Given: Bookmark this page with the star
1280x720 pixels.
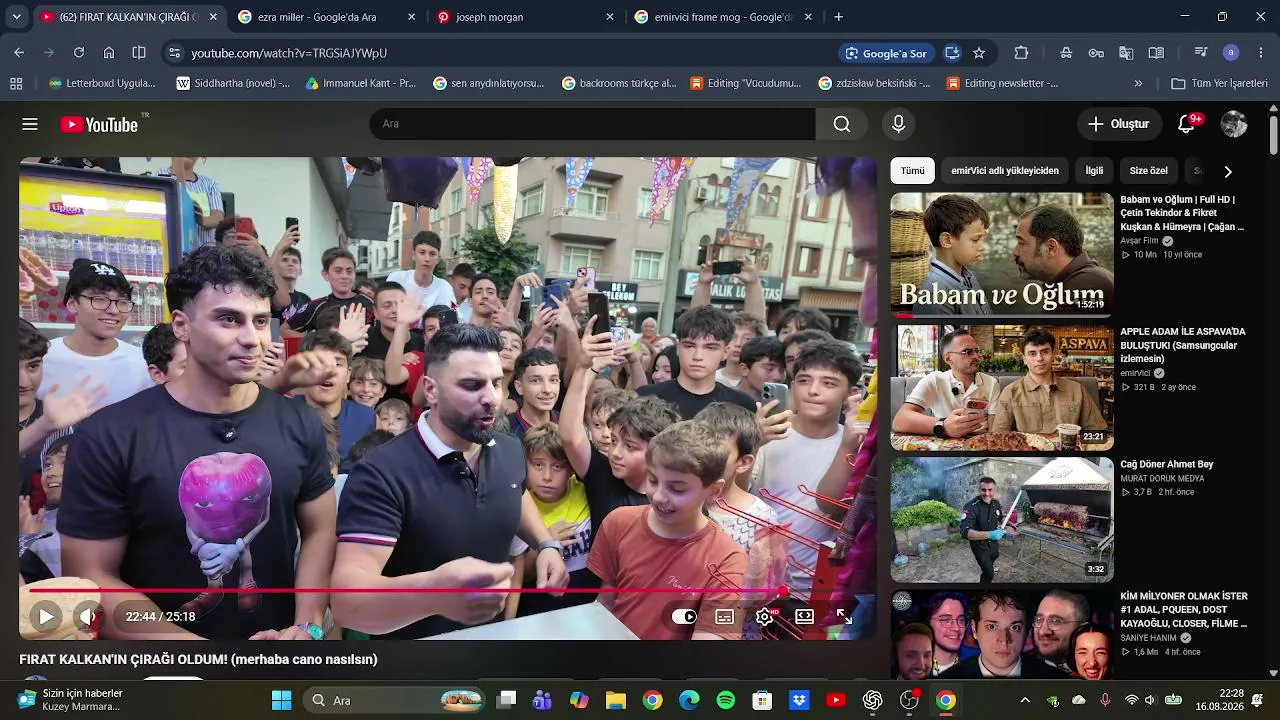Looking at the screenshot, I should tap(979, 53).
